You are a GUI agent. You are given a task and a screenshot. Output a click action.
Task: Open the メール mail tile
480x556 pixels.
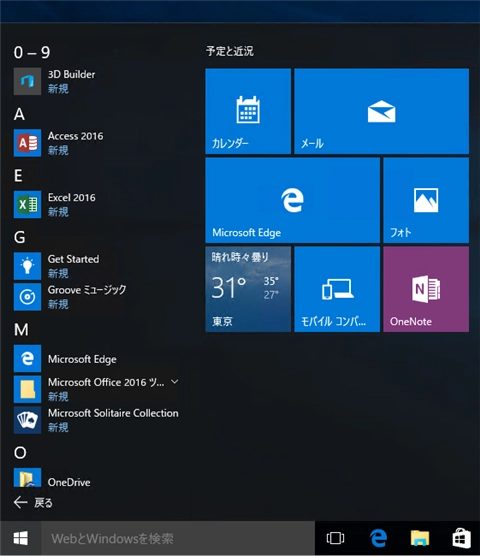point(381,111)
